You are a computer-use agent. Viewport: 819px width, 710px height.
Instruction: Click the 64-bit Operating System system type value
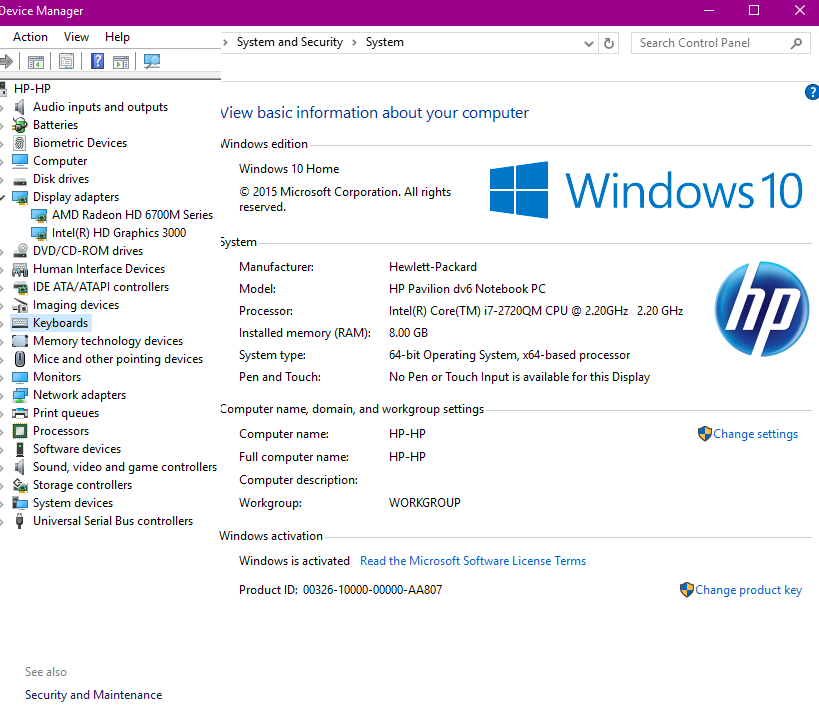point(509,355)
